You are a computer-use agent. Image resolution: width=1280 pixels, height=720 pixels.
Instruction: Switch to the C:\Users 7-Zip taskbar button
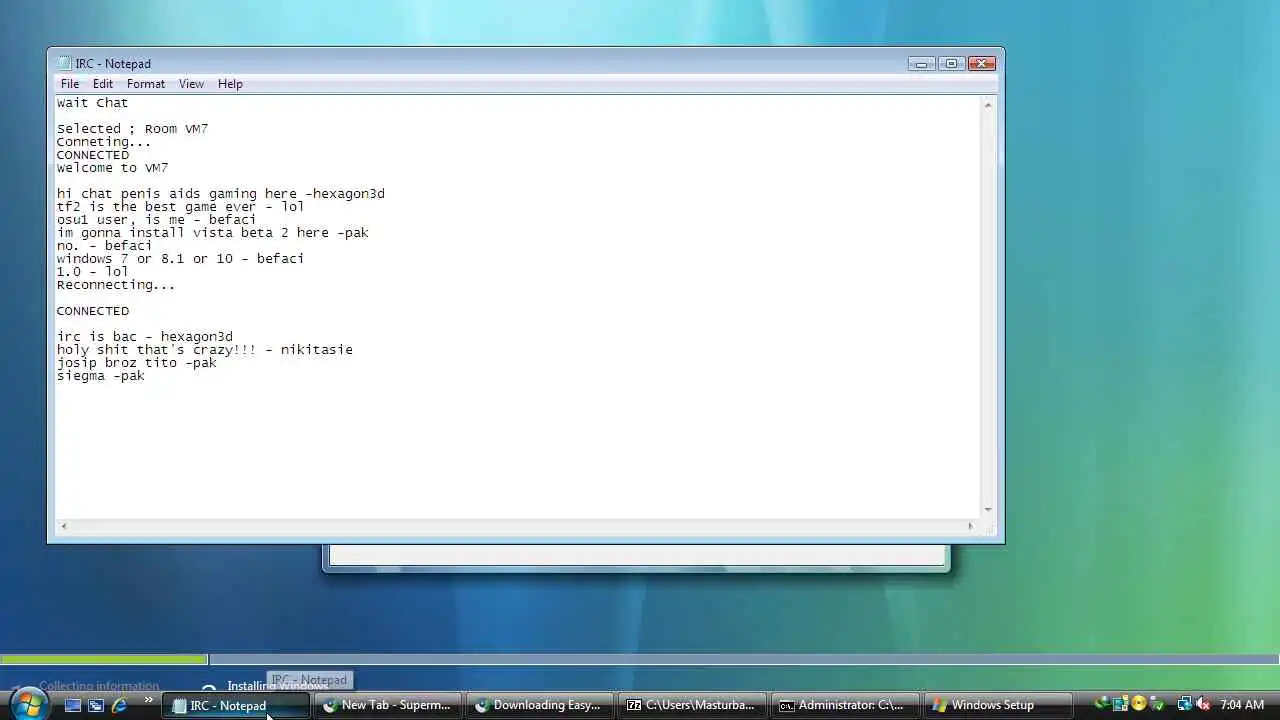click(693, 705)
